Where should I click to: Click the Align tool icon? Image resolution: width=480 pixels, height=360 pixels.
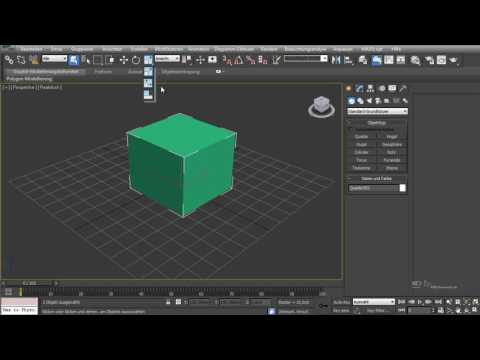click(x=348, y=60)
